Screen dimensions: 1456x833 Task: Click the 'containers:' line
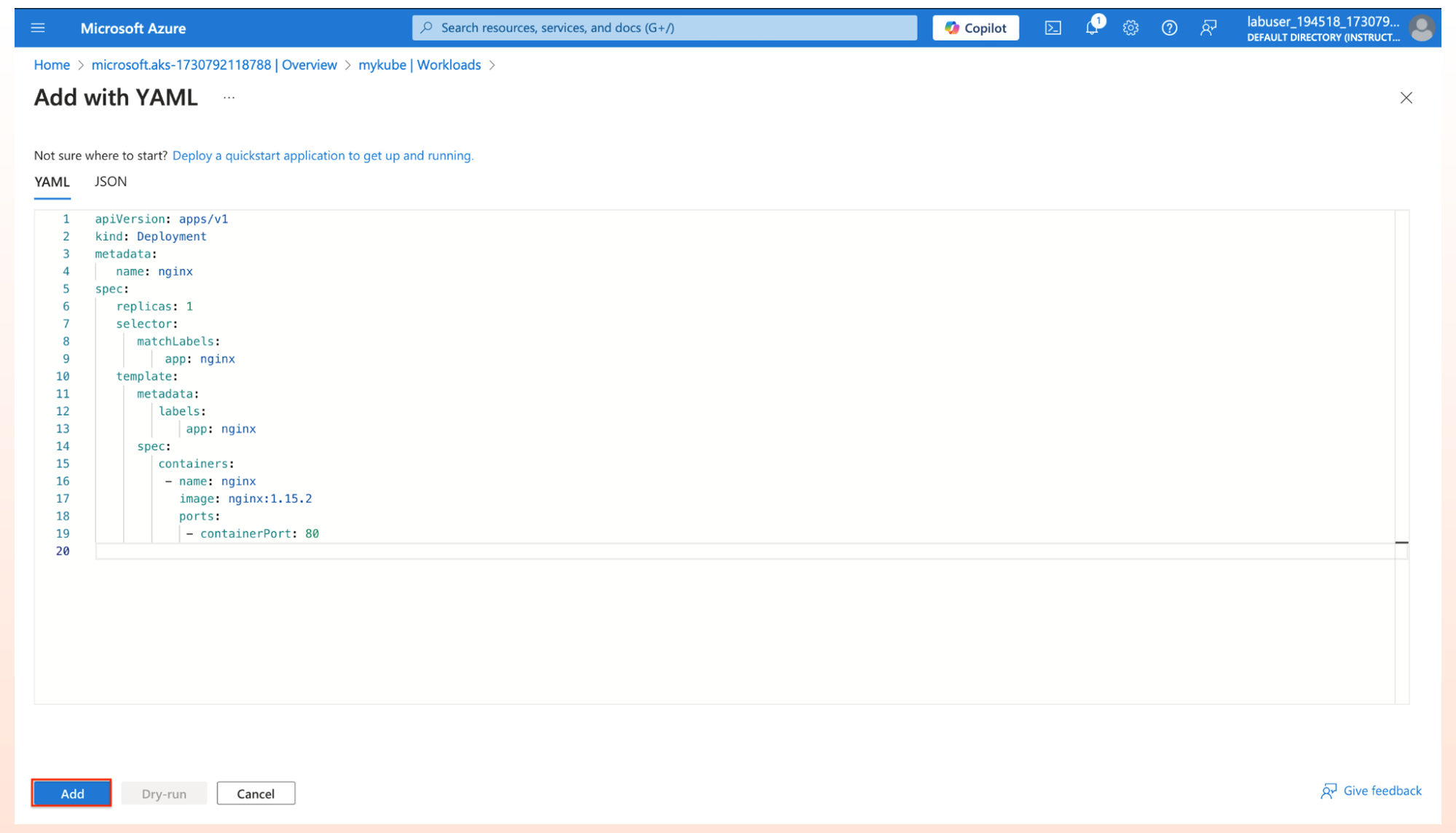coord(196,464)
